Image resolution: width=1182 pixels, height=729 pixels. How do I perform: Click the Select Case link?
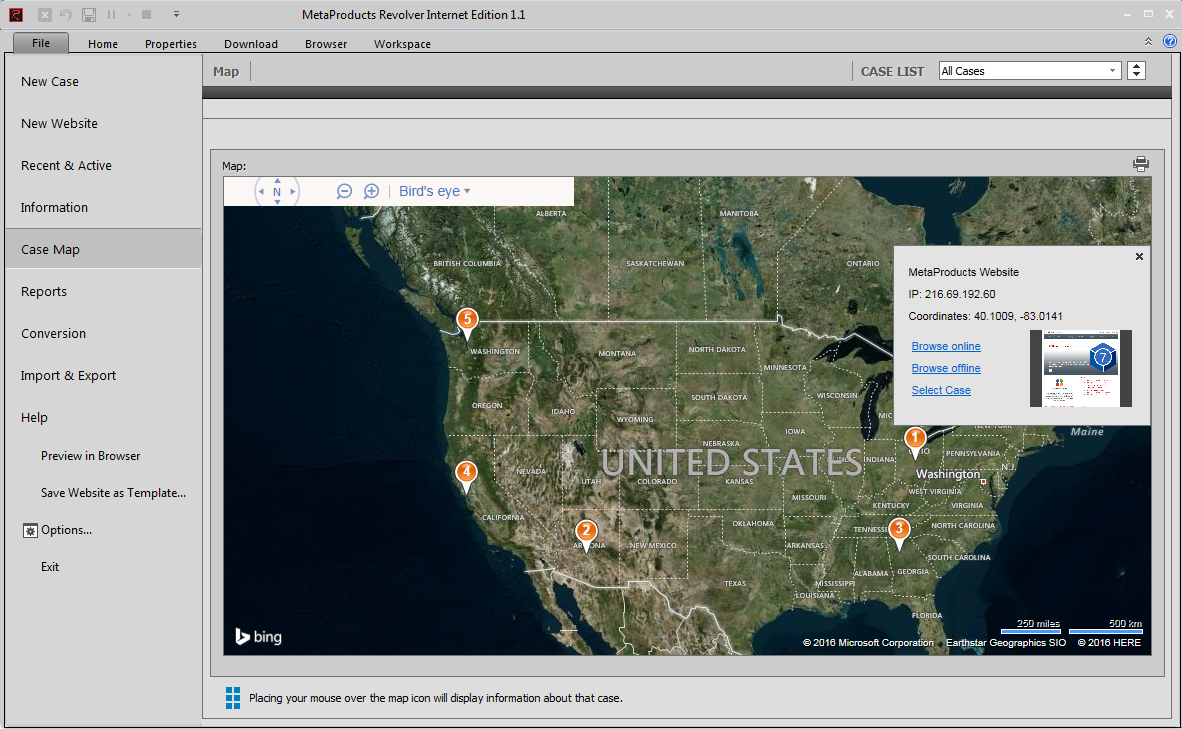point(941,390)
